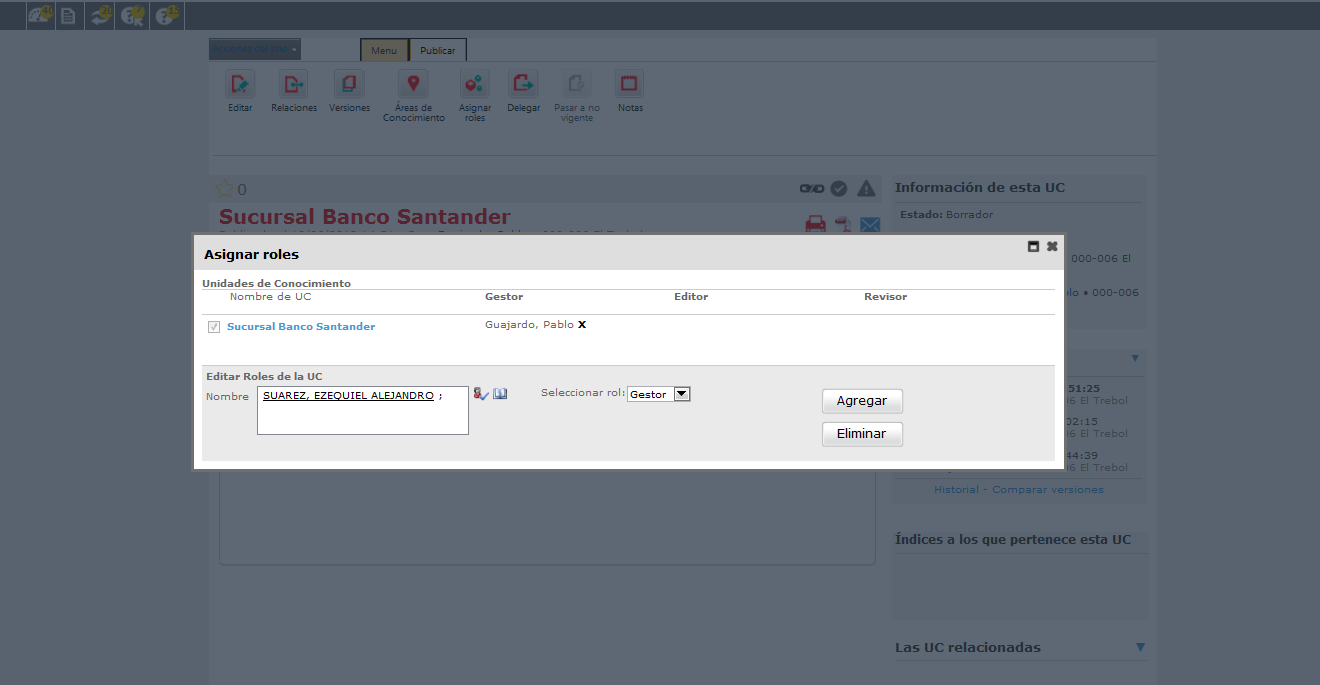
Task: Click the question mark icon with badge 15
Action: pos(166,16)
